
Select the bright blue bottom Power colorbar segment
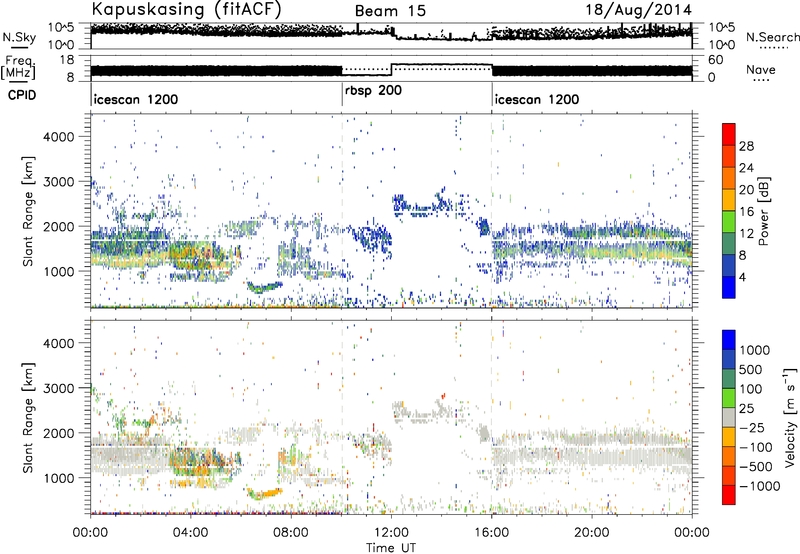(x=729, y=287)
